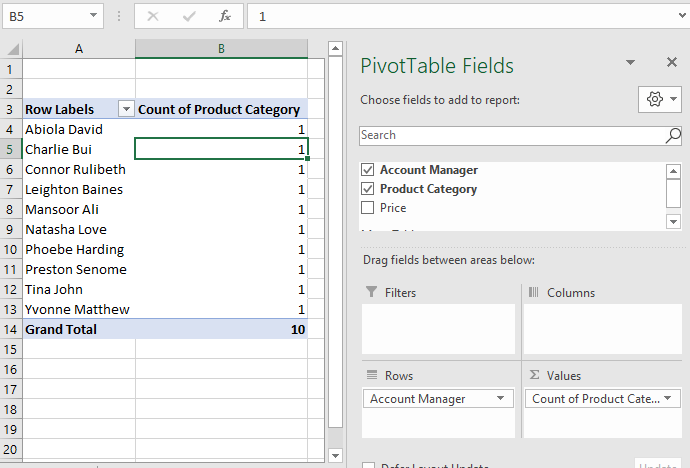Check the Price field checkbox
Screen dimensions: 690x468
[367, 208]
